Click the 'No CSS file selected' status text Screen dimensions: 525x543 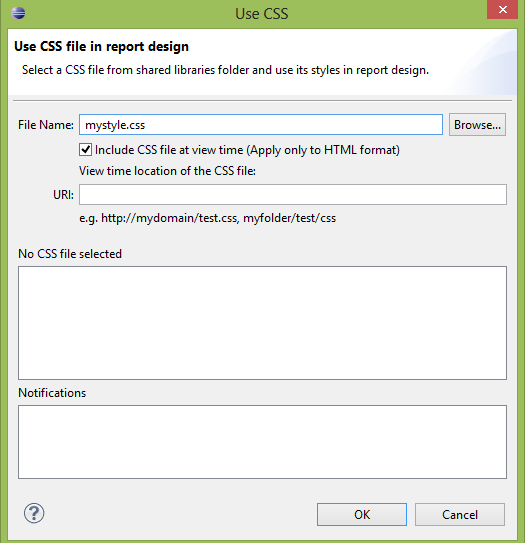70,254
